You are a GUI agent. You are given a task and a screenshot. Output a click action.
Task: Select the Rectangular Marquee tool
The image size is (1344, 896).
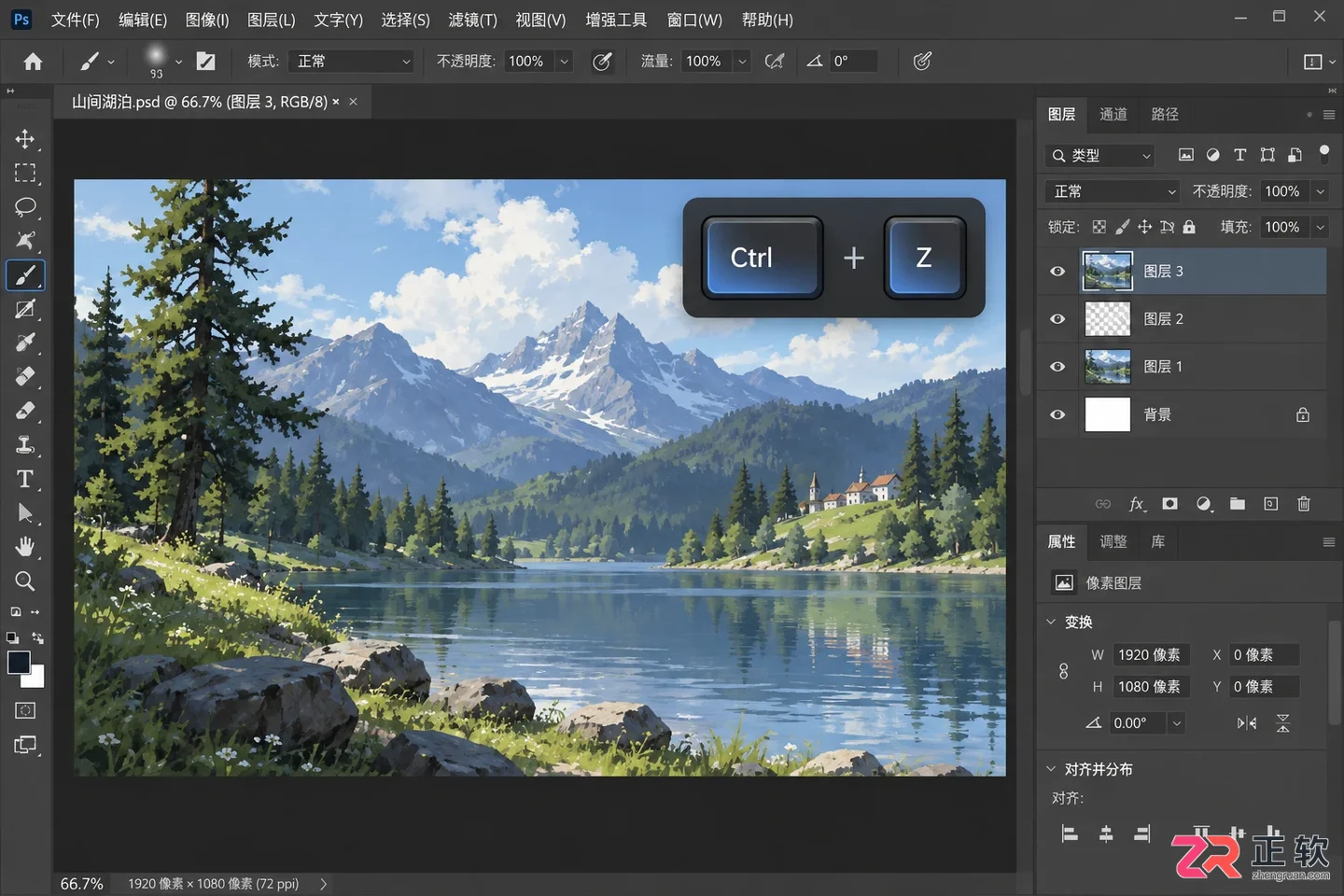(25, 174)
